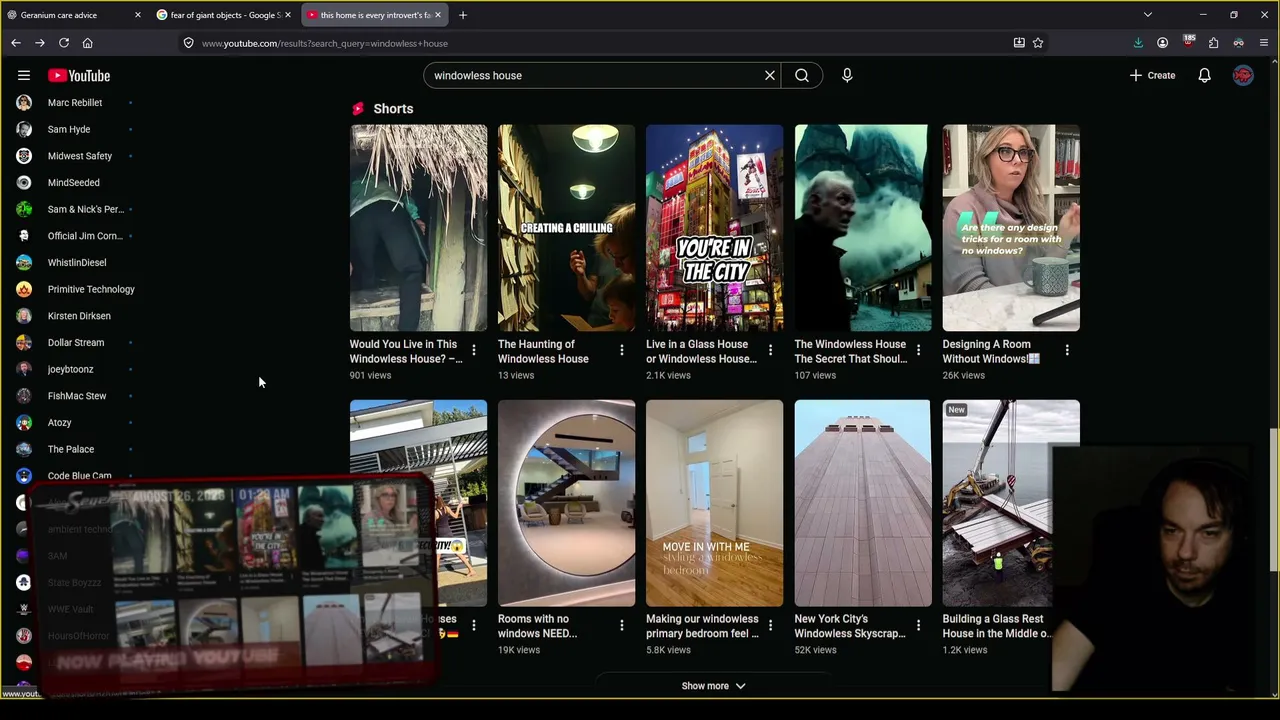Go forward in browser history
Image resolution: width=1280 pixels, height=720 pixels.
40,43
